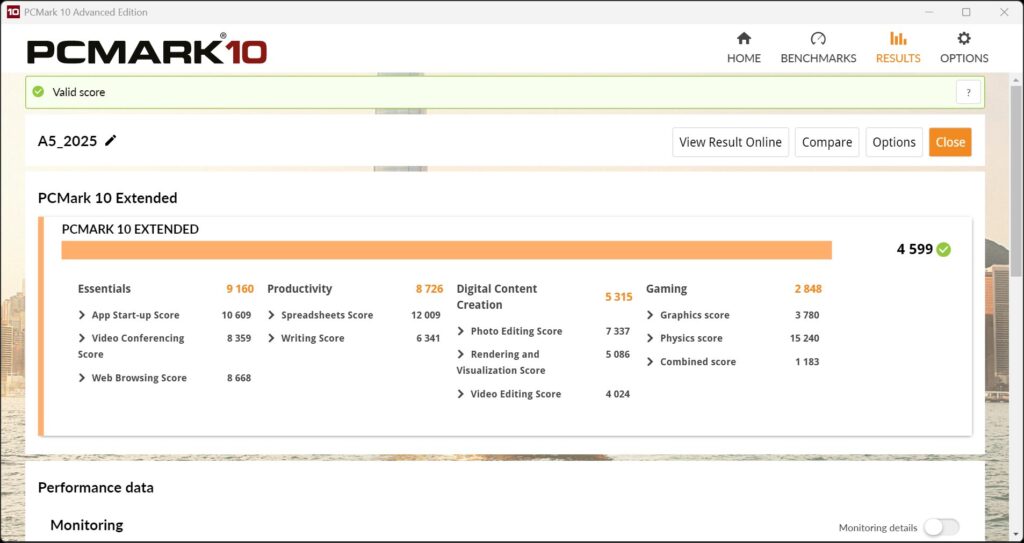Screen dimensions: 1024x543
Task: Click the overall score 4 599
Action: (914, 249)
